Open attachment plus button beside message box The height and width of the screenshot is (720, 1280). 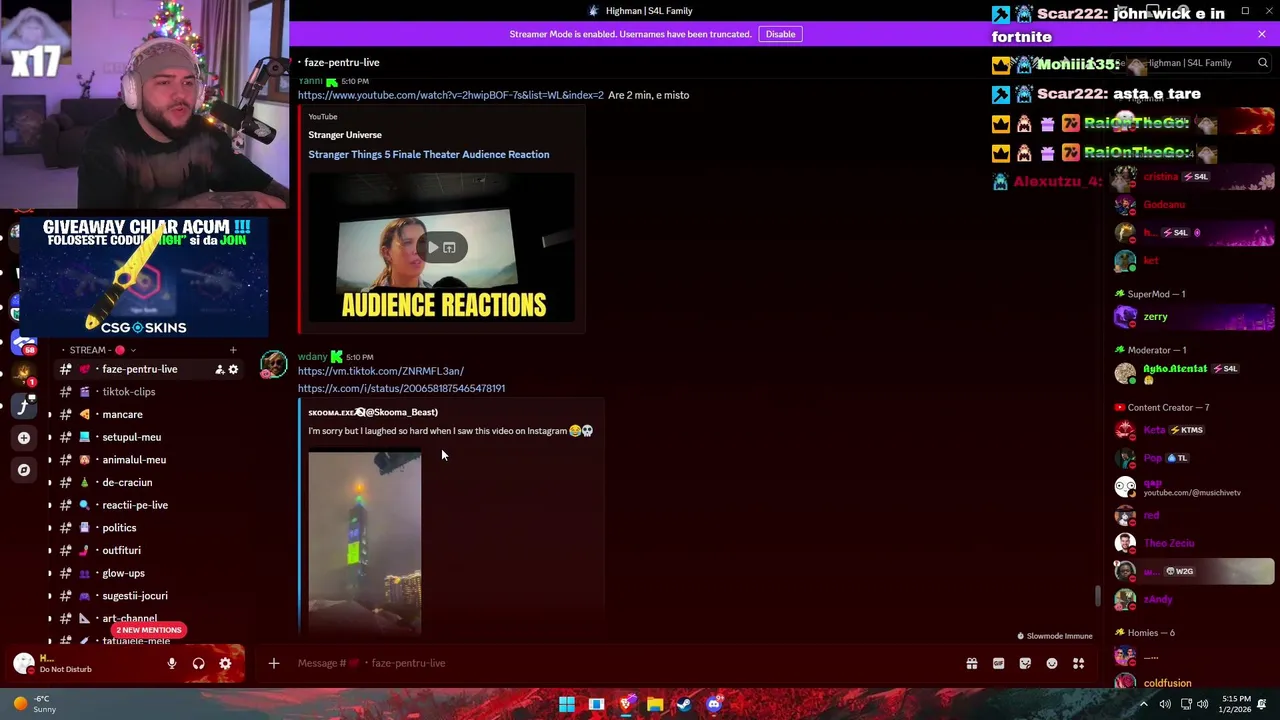point(273,663)
